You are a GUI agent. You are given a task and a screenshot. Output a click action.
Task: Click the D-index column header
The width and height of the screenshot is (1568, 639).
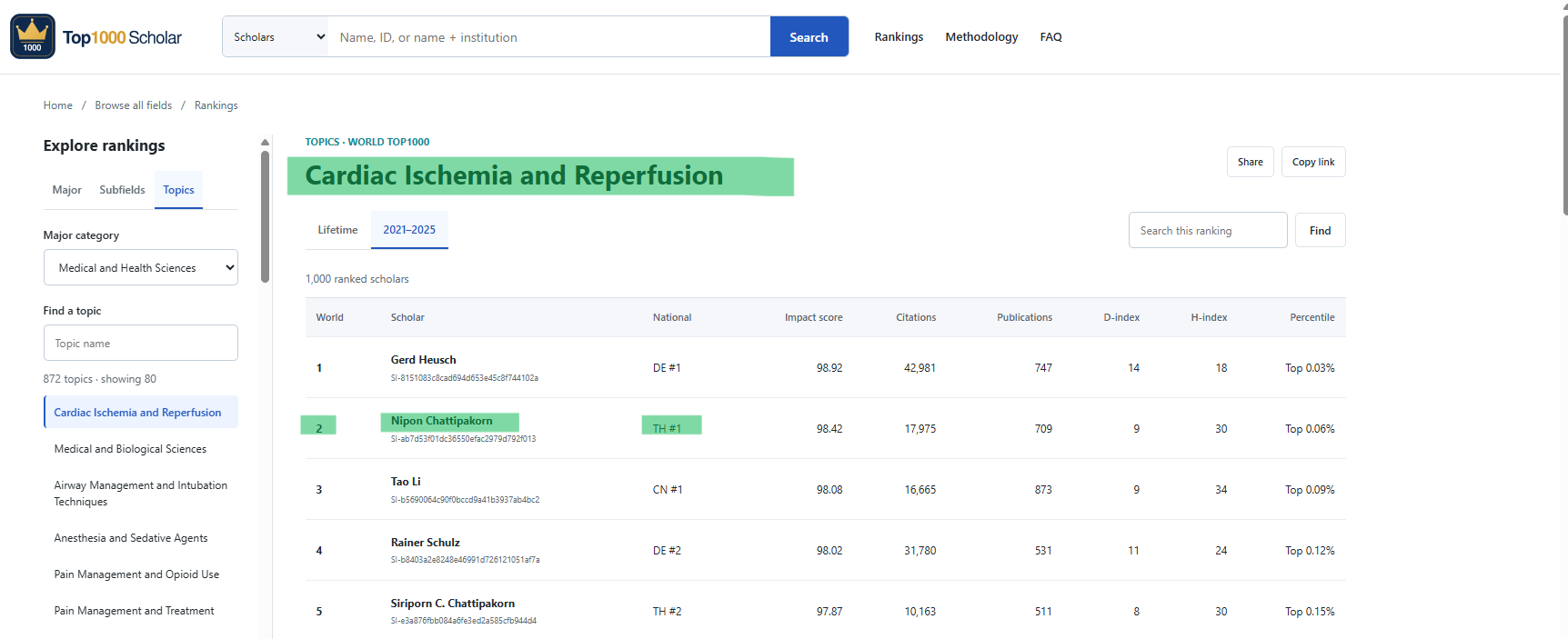[x=1121, y=317]
